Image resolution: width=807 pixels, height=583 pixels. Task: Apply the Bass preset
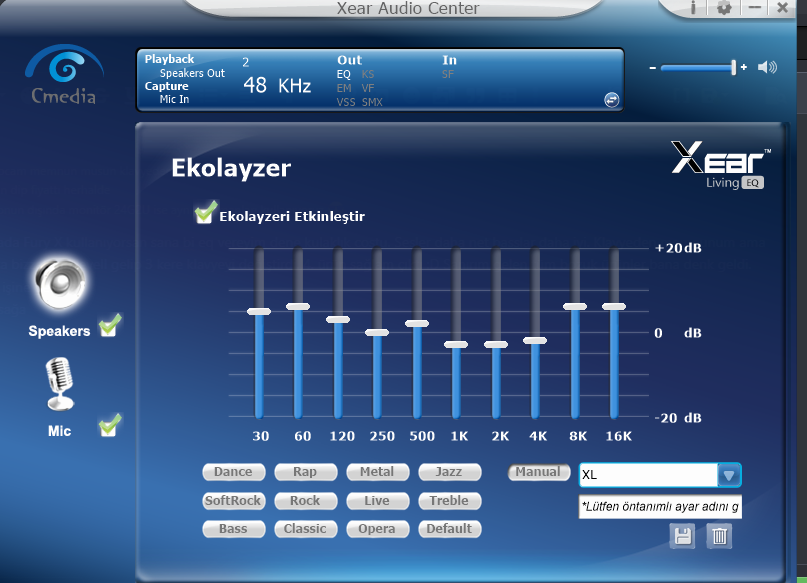pos(234,529)
